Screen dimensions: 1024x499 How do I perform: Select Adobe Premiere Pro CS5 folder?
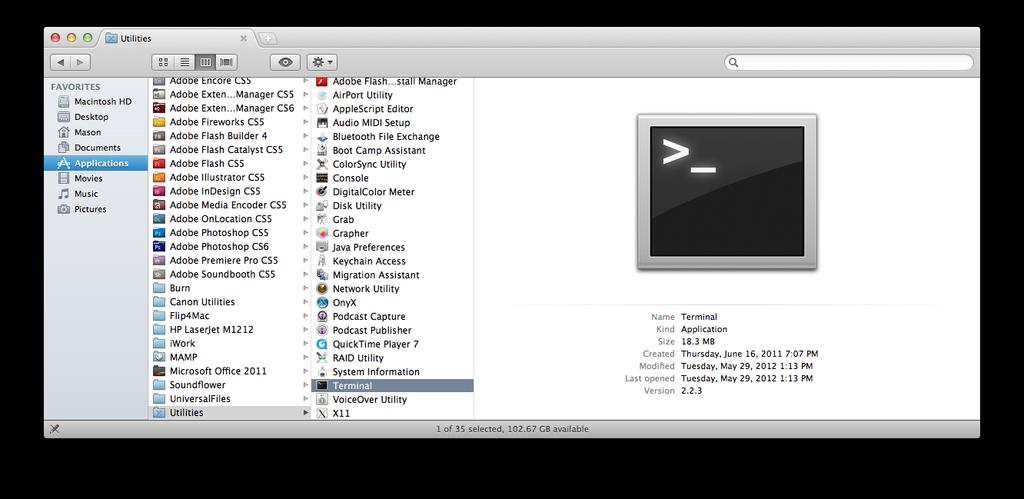230,260
